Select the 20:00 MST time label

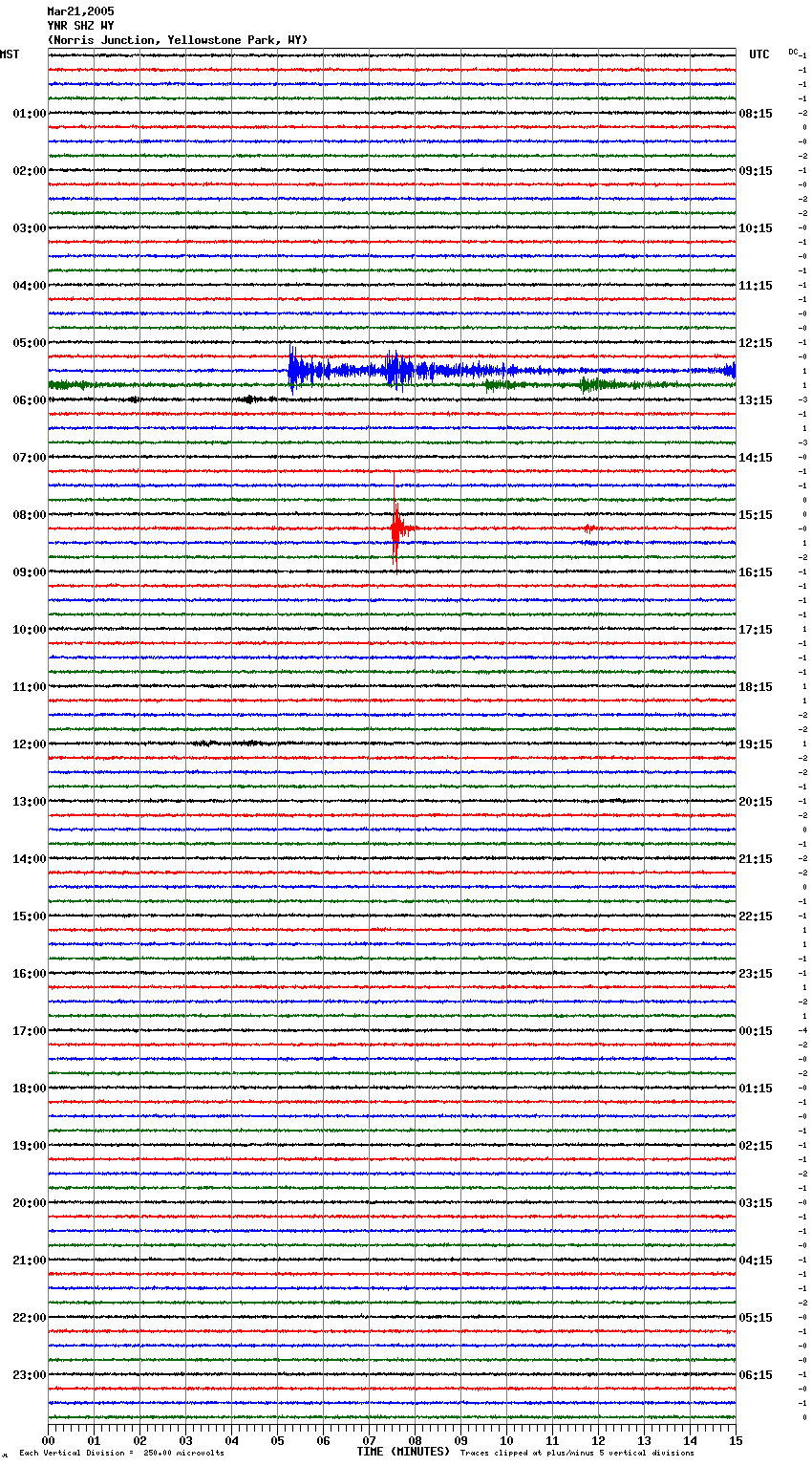click(x=30, y=1203)
